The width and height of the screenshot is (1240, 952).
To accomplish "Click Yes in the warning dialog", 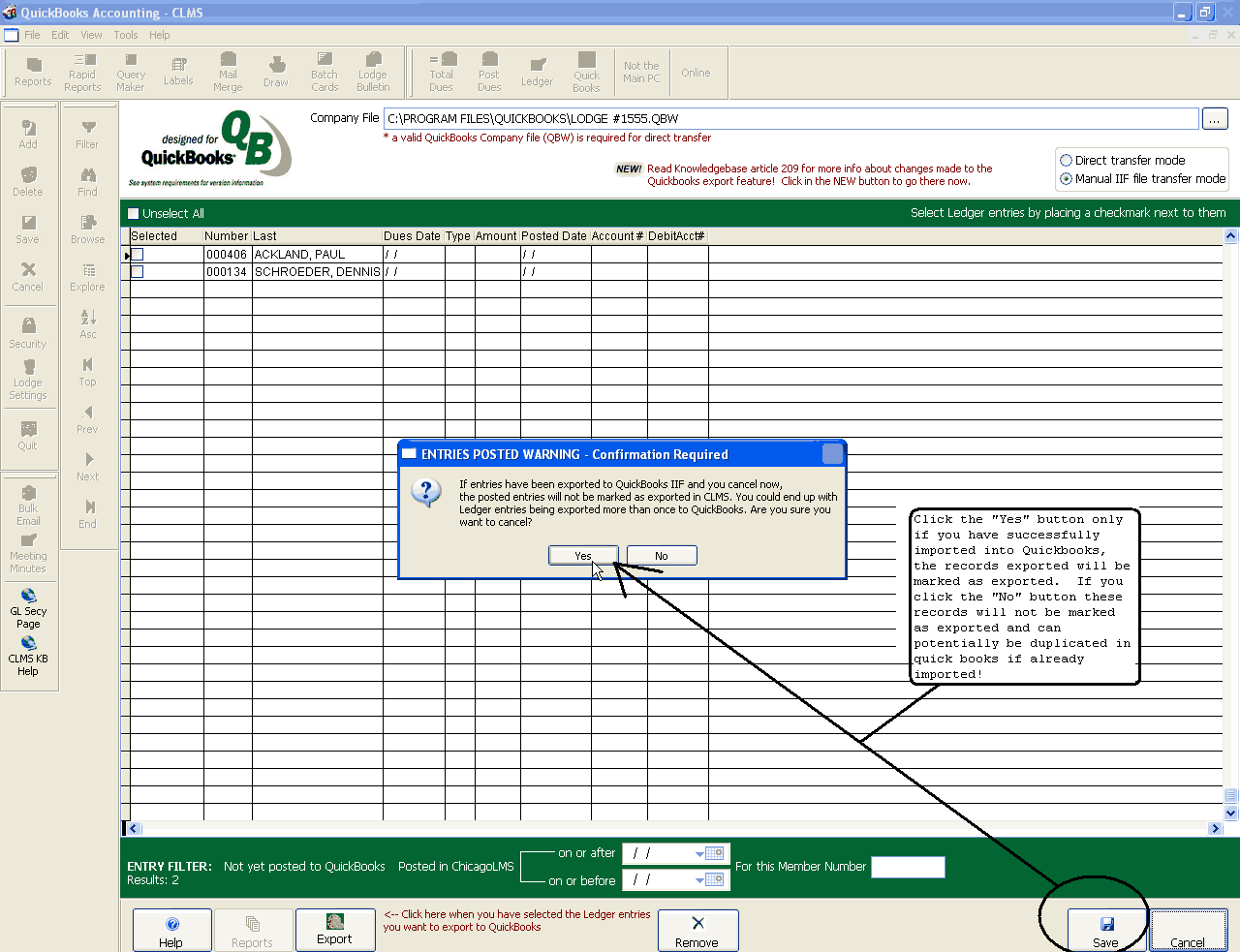I will point(582,556).
